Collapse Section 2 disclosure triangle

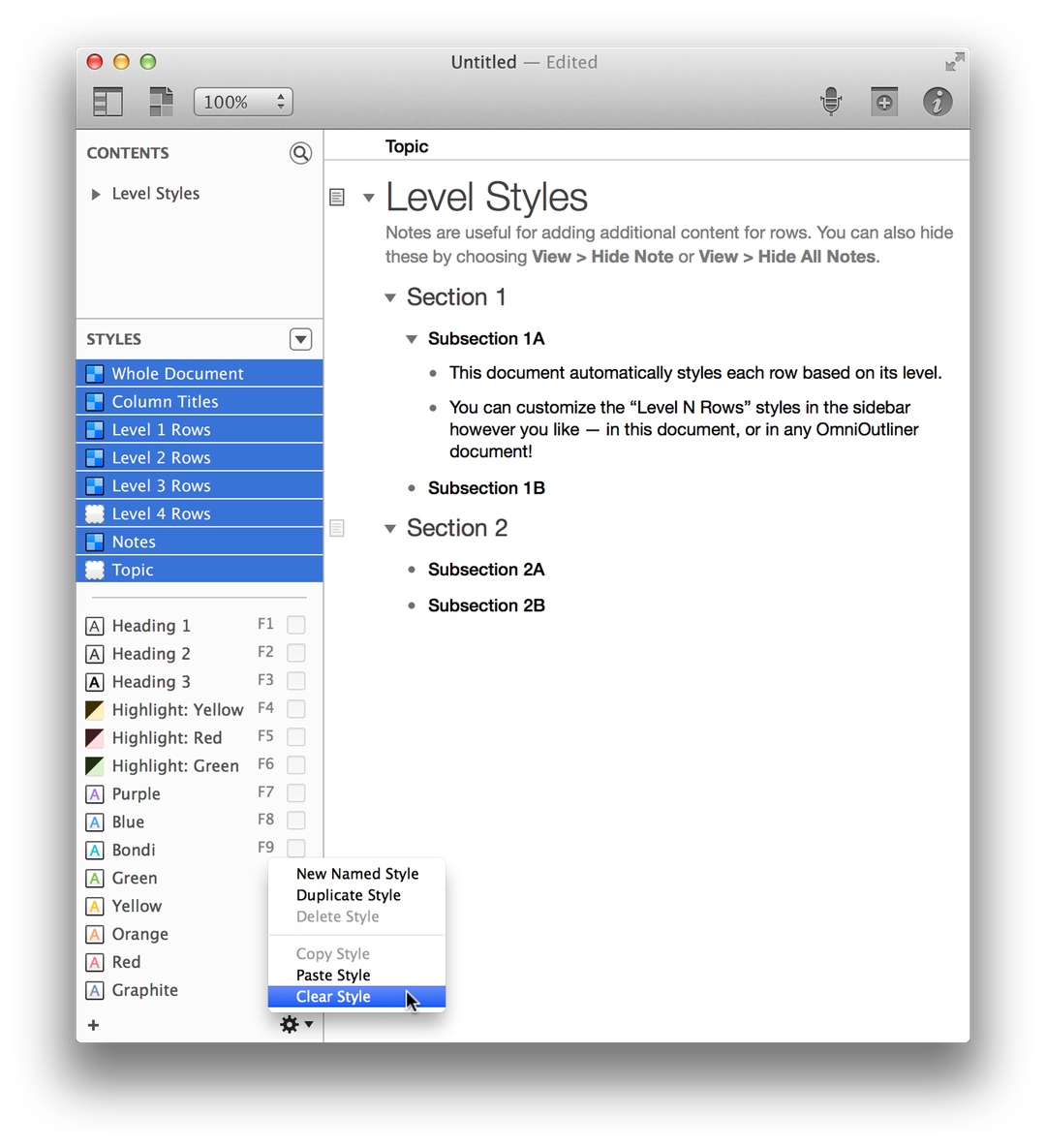(390, 528)
